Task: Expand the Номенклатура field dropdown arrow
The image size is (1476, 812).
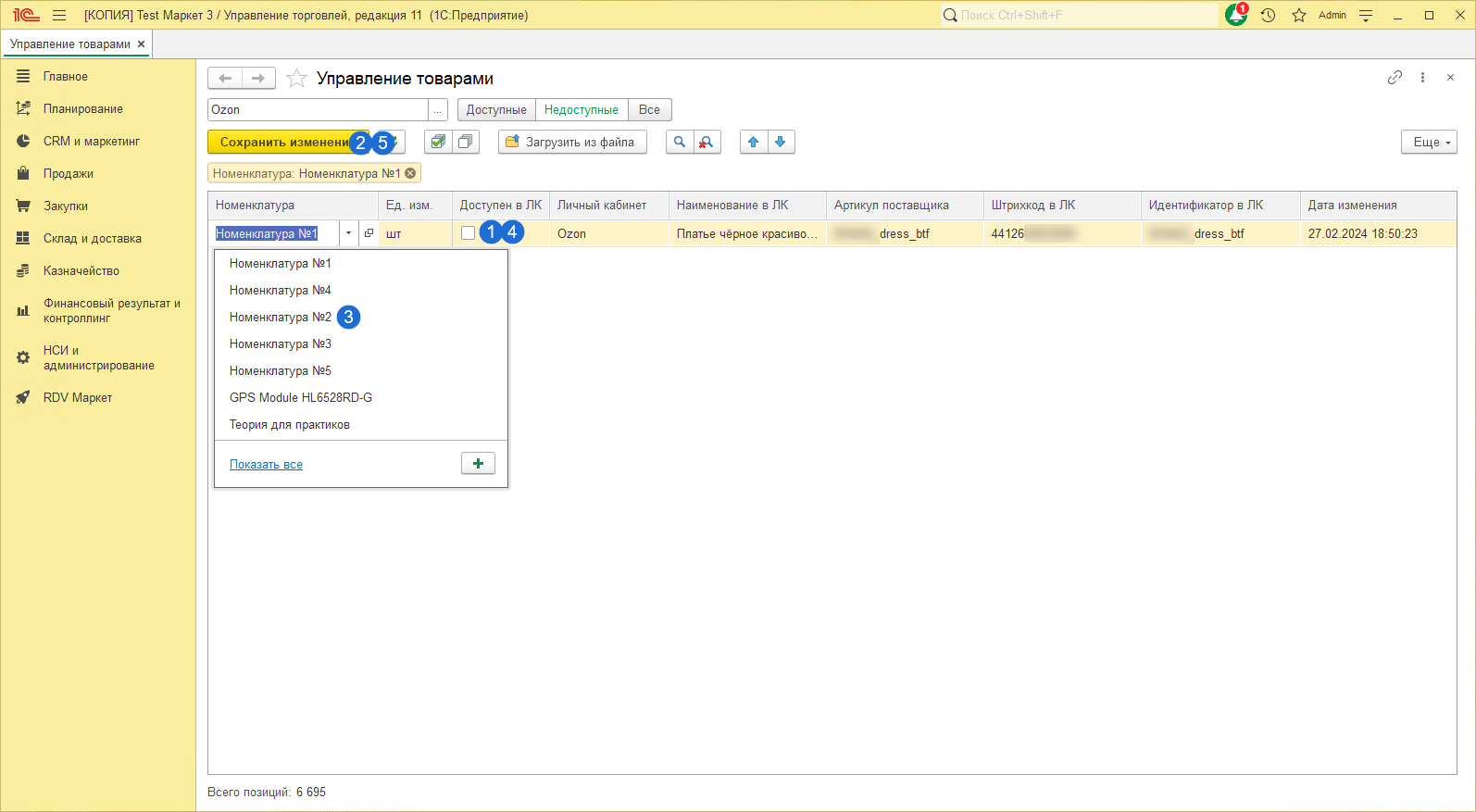Action: [348, 233]
